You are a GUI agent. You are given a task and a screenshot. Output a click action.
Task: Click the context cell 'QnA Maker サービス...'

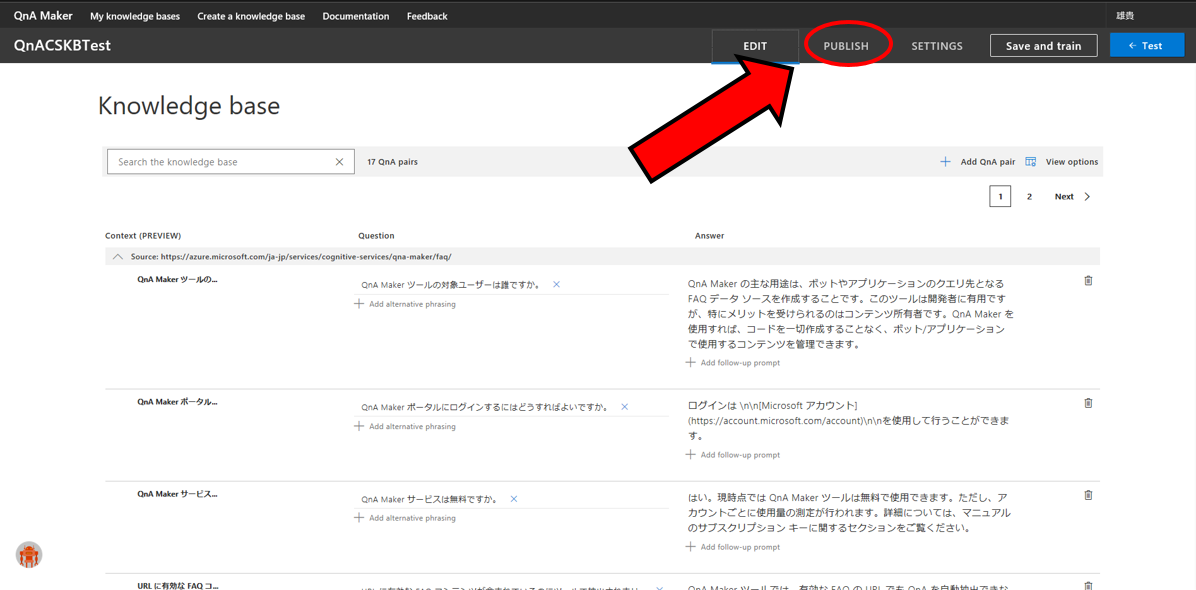point(177,494)
